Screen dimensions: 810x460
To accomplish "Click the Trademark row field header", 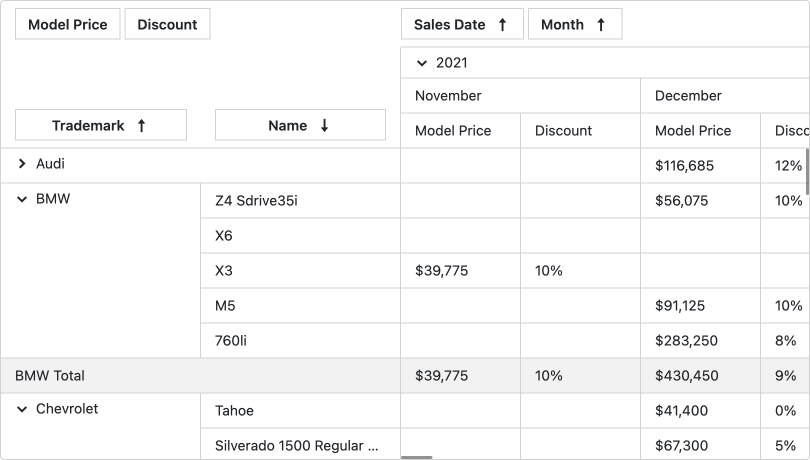I will [x=88, y=126].
